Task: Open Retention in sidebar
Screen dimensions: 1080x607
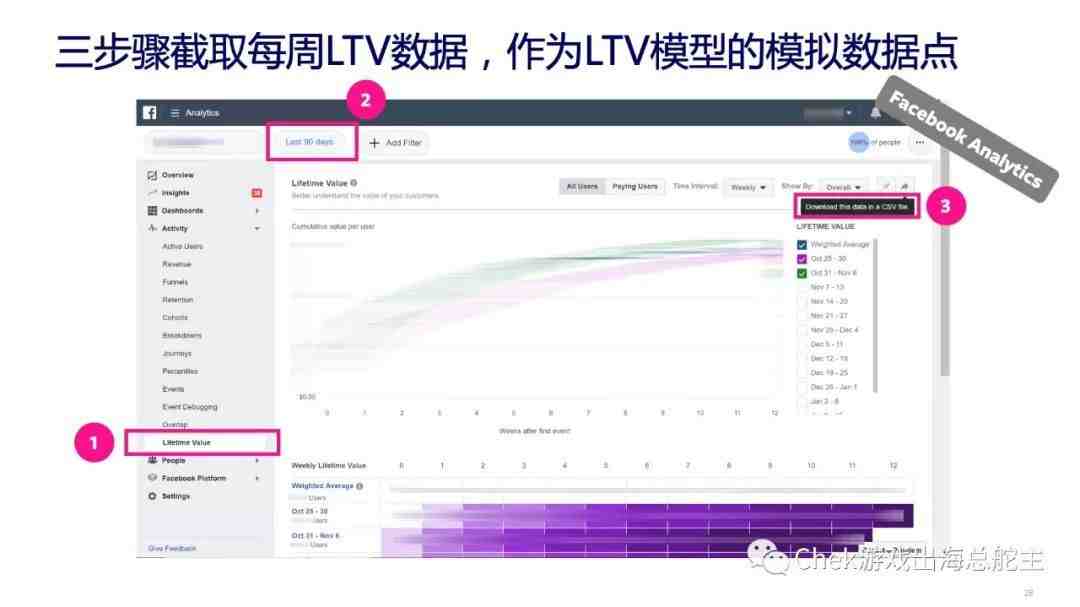Action: (x=178, y=300)
